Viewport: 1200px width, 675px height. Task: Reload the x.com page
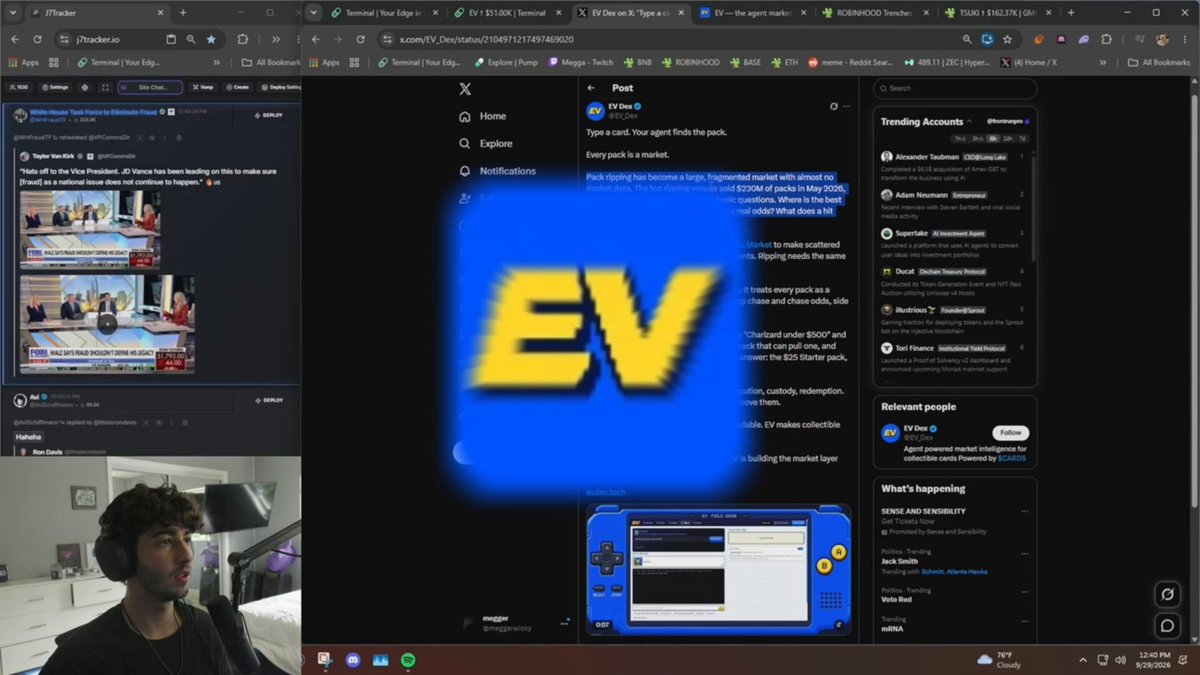(361, 39)
